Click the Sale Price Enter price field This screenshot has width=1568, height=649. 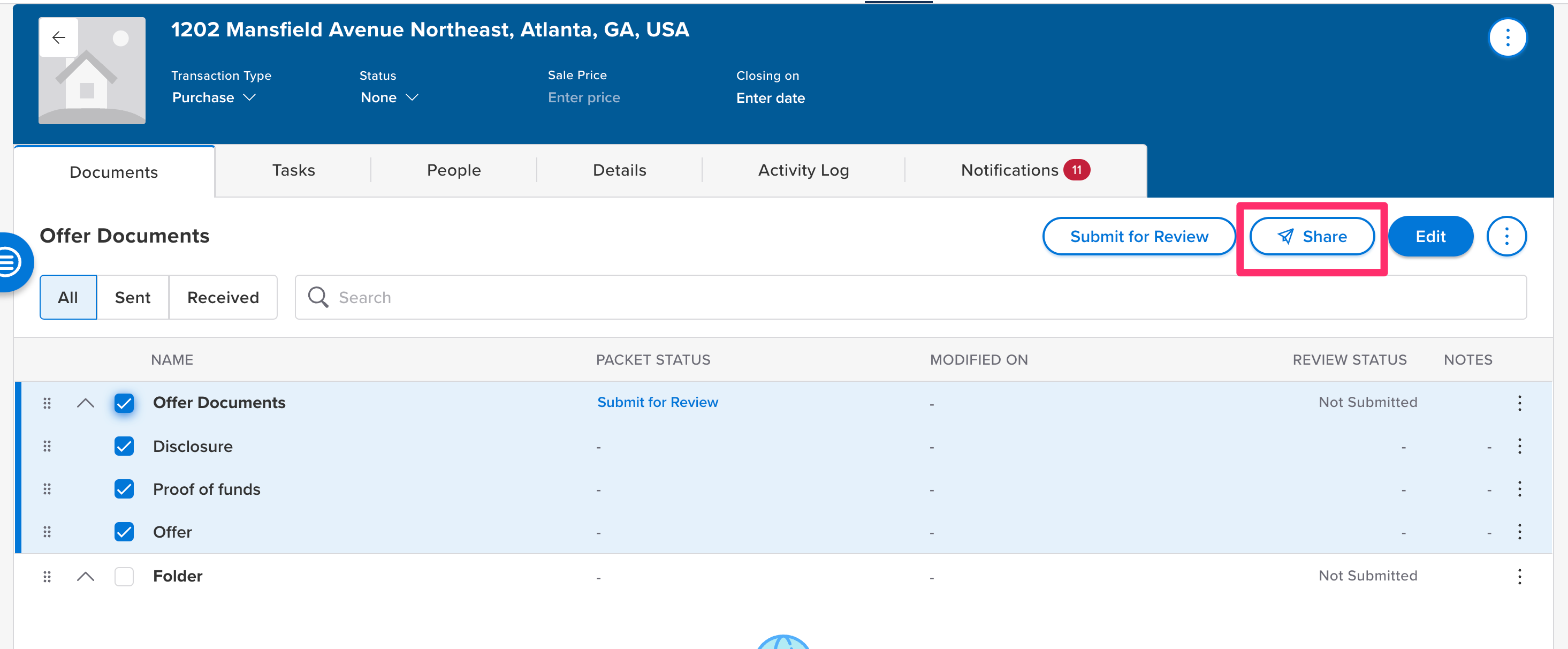click(584, 97)
